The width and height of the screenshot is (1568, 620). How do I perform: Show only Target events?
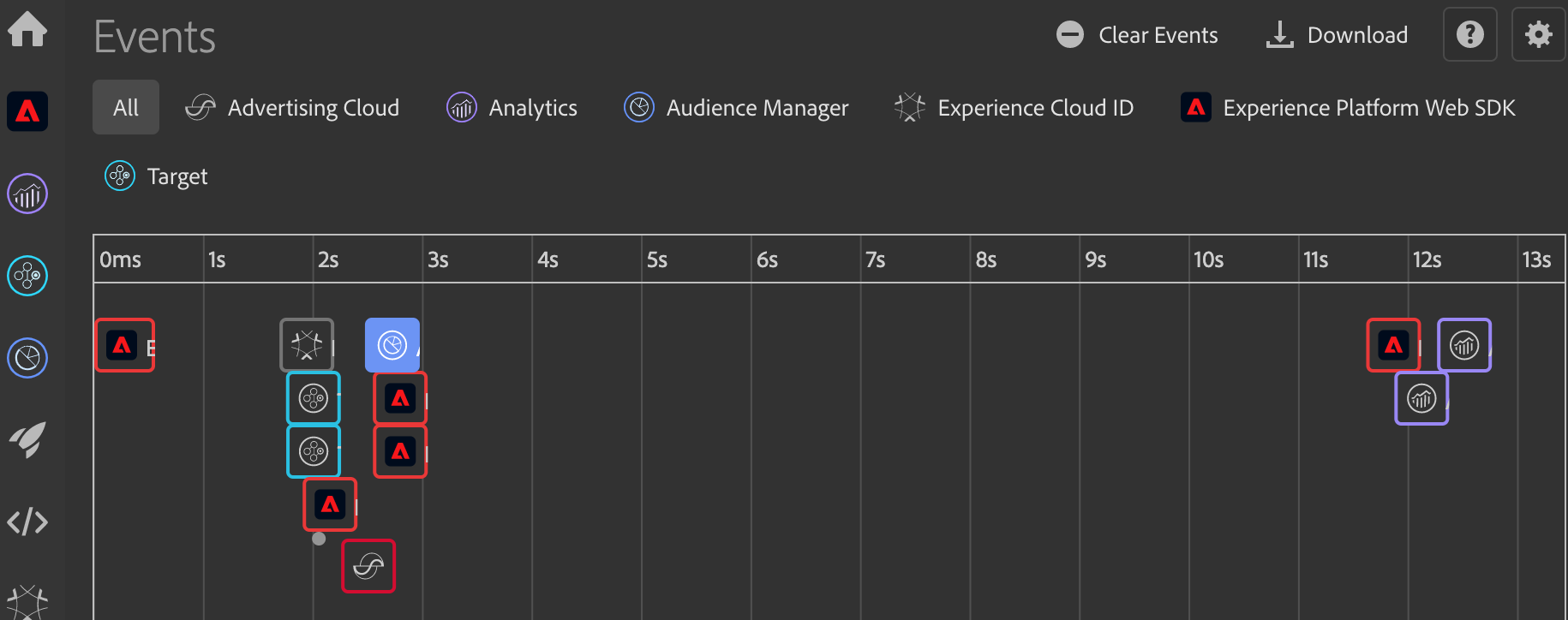[156, 176]
